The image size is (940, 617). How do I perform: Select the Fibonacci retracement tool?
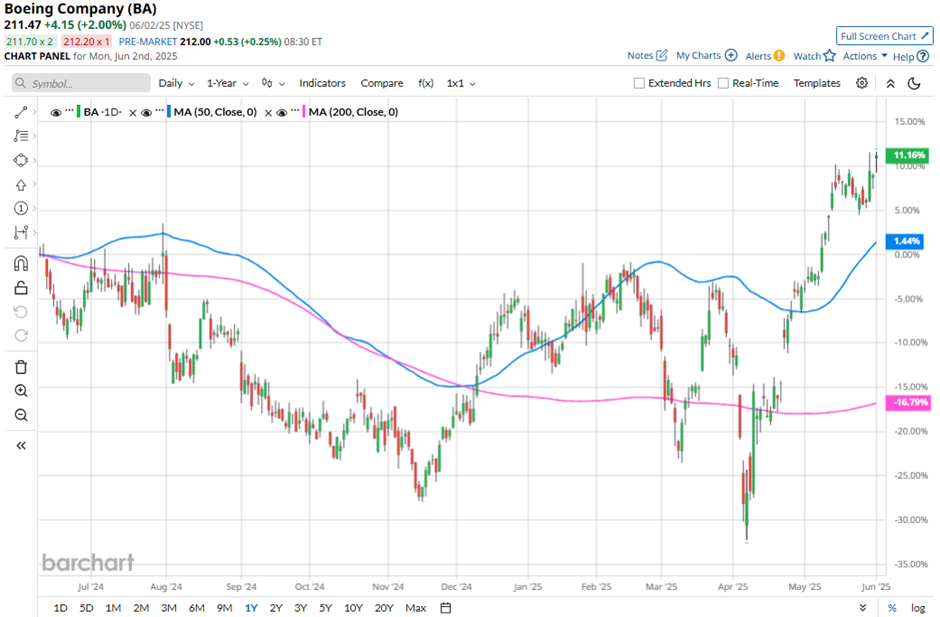[21, 136]
